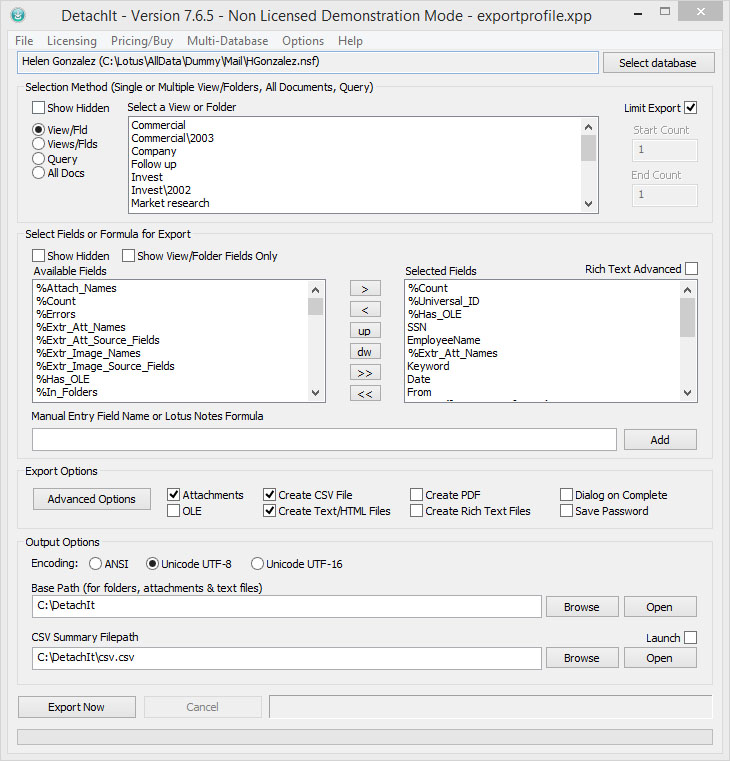Open the Options menu
Screen dimensions: 730x761
pos(303,41)
